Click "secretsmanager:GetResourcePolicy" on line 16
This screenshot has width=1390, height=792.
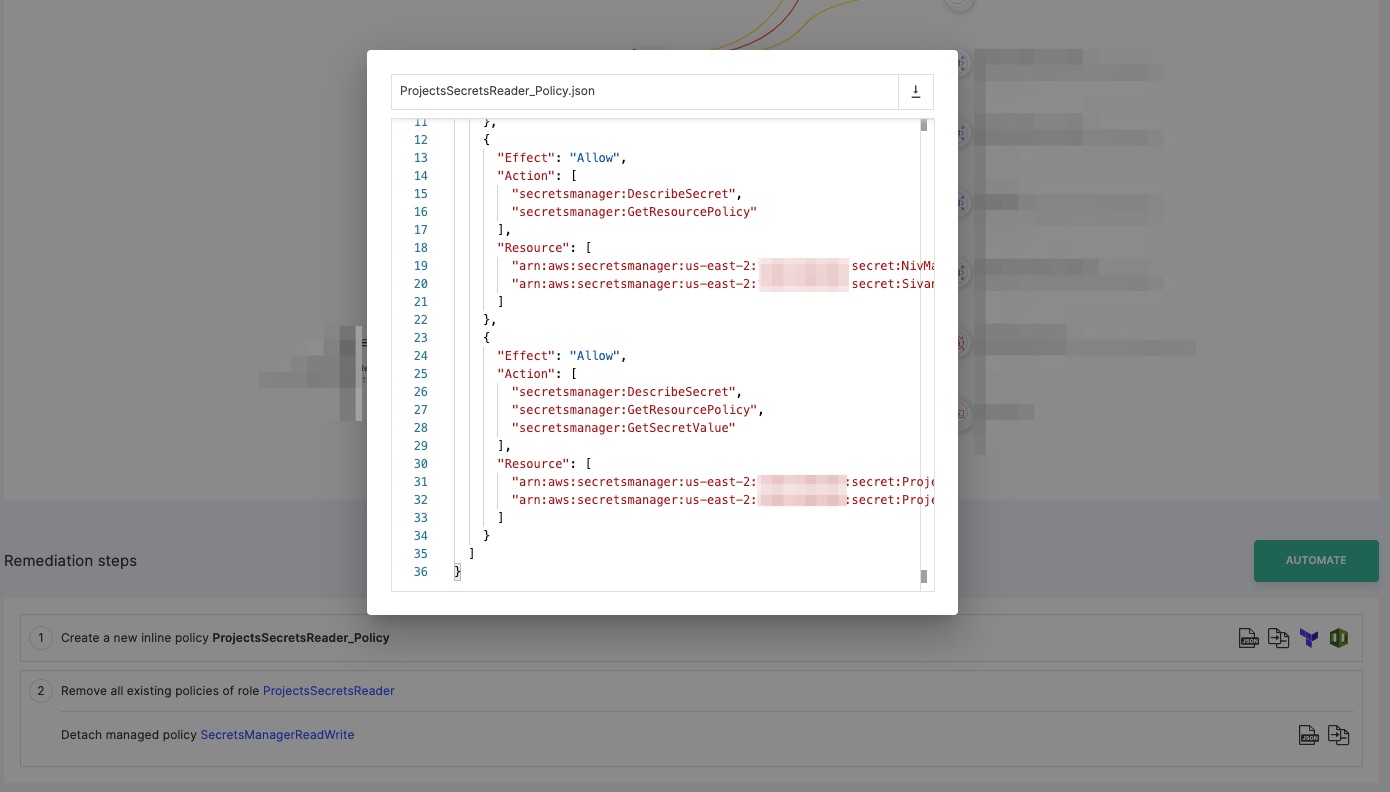click(634, 212)
